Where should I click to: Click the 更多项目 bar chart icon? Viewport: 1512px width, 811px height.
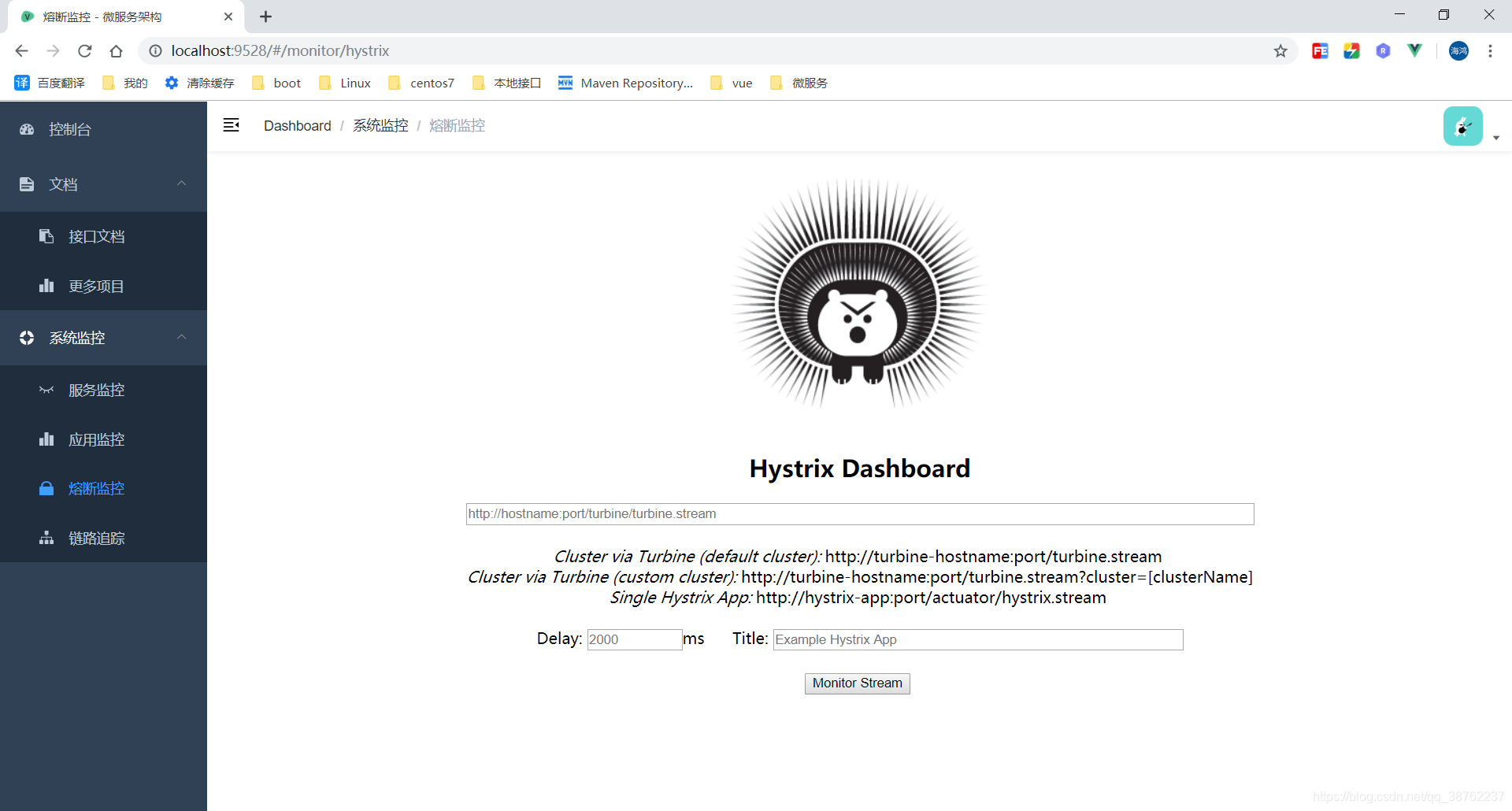[x=46, y=286]
